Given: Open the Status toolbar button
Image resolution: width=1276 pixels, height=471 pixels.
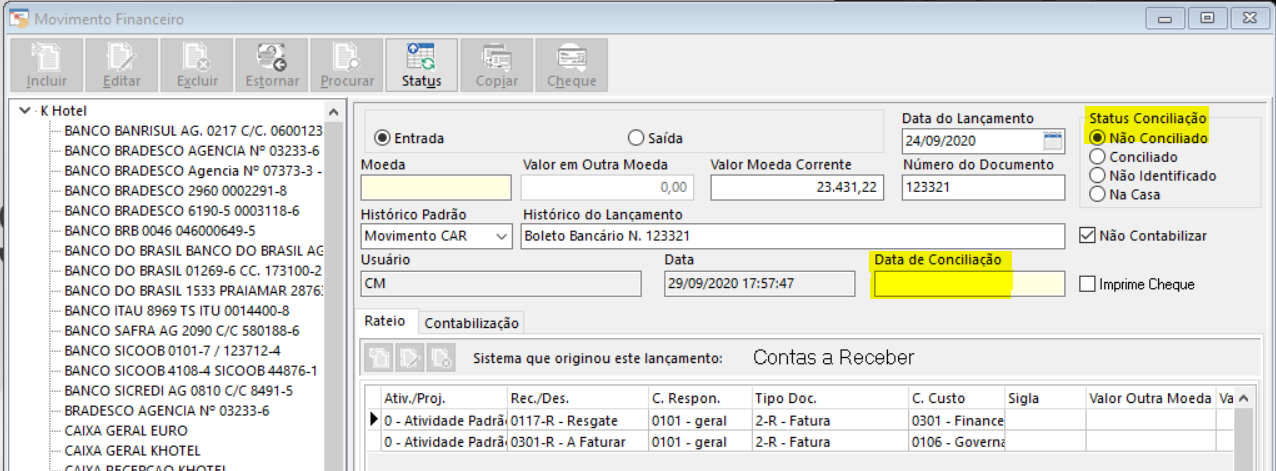Looking at the screenshot, I should click(x=421, y=66).
